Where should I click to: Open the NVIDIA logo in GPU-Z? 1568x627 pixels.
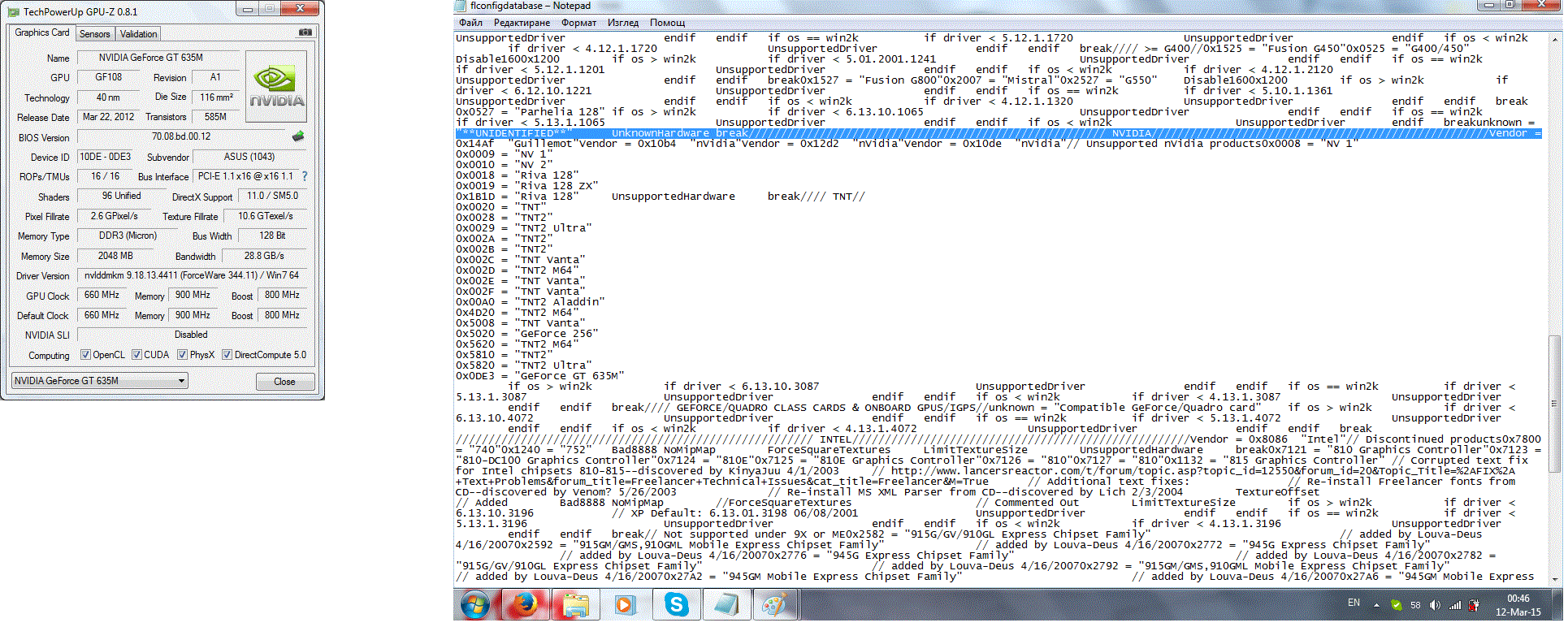276,87
